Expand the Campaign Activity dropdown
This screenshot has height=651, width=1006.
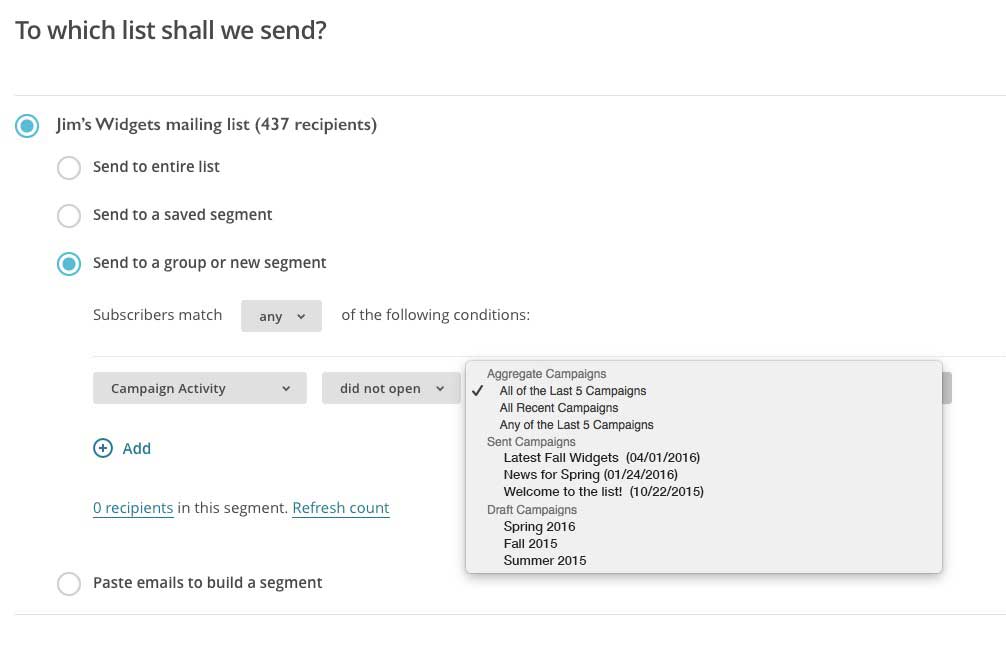tap(199, 389)
